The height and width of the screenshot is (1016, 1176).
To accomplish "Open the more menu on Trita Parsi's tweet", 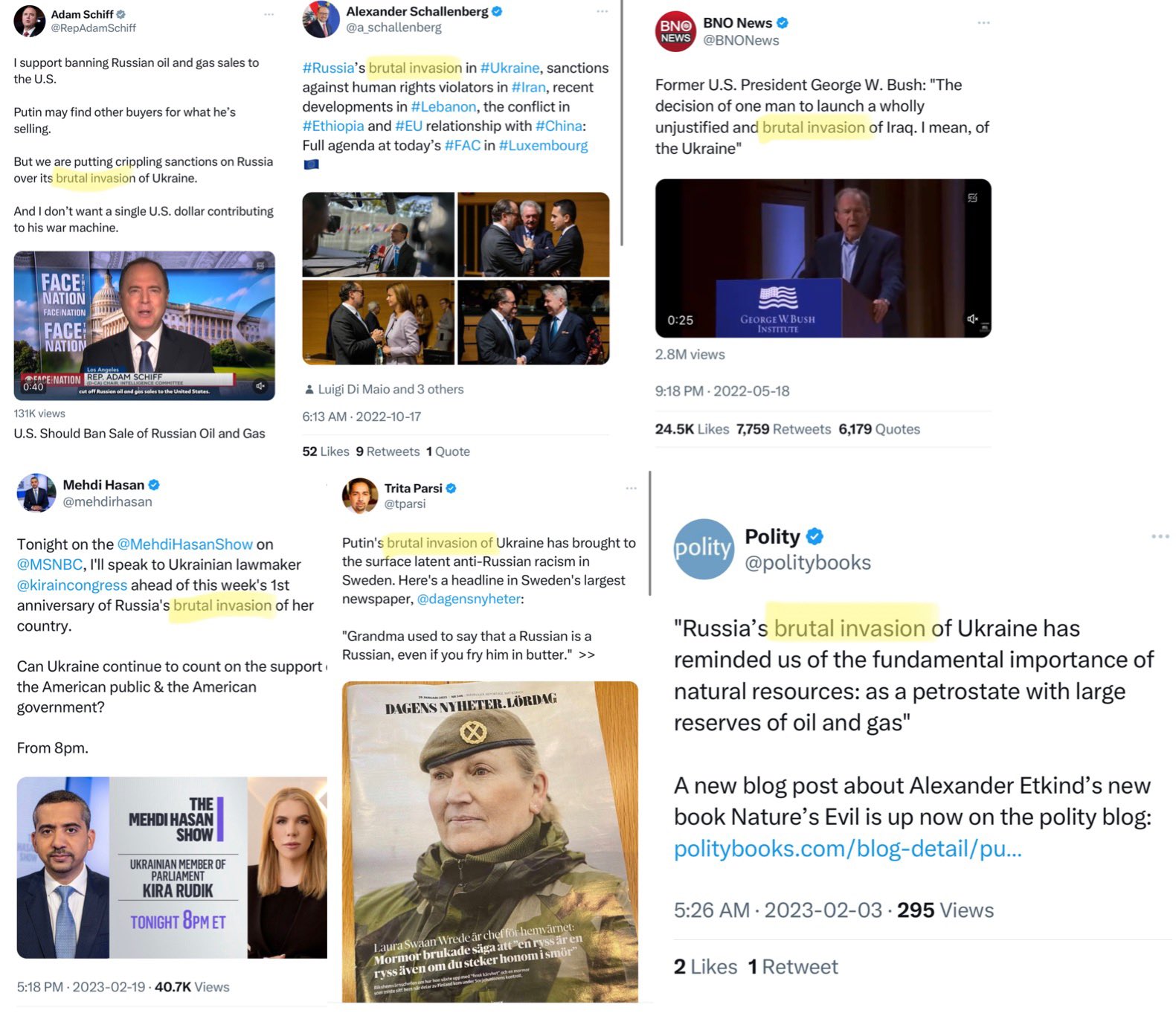I will click(631, 488).
